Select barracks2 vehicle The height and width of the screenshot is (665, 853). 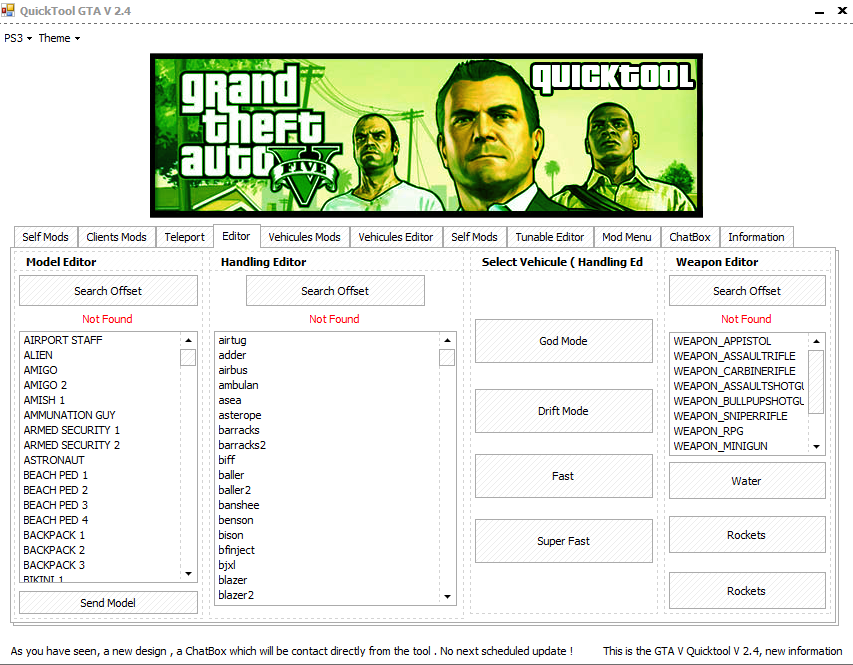click(327, 445)
